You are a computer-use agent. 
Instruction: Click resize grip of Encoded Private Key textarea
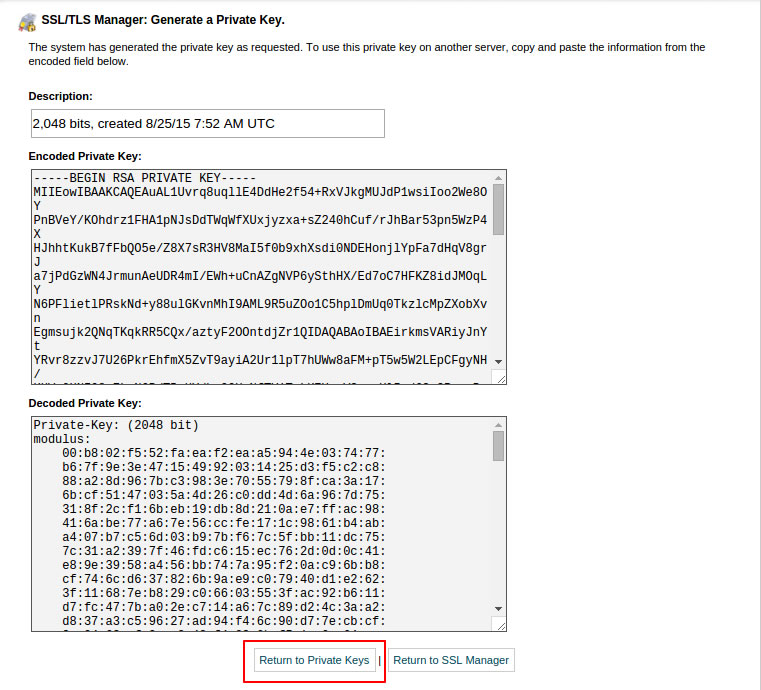(499, 378)
